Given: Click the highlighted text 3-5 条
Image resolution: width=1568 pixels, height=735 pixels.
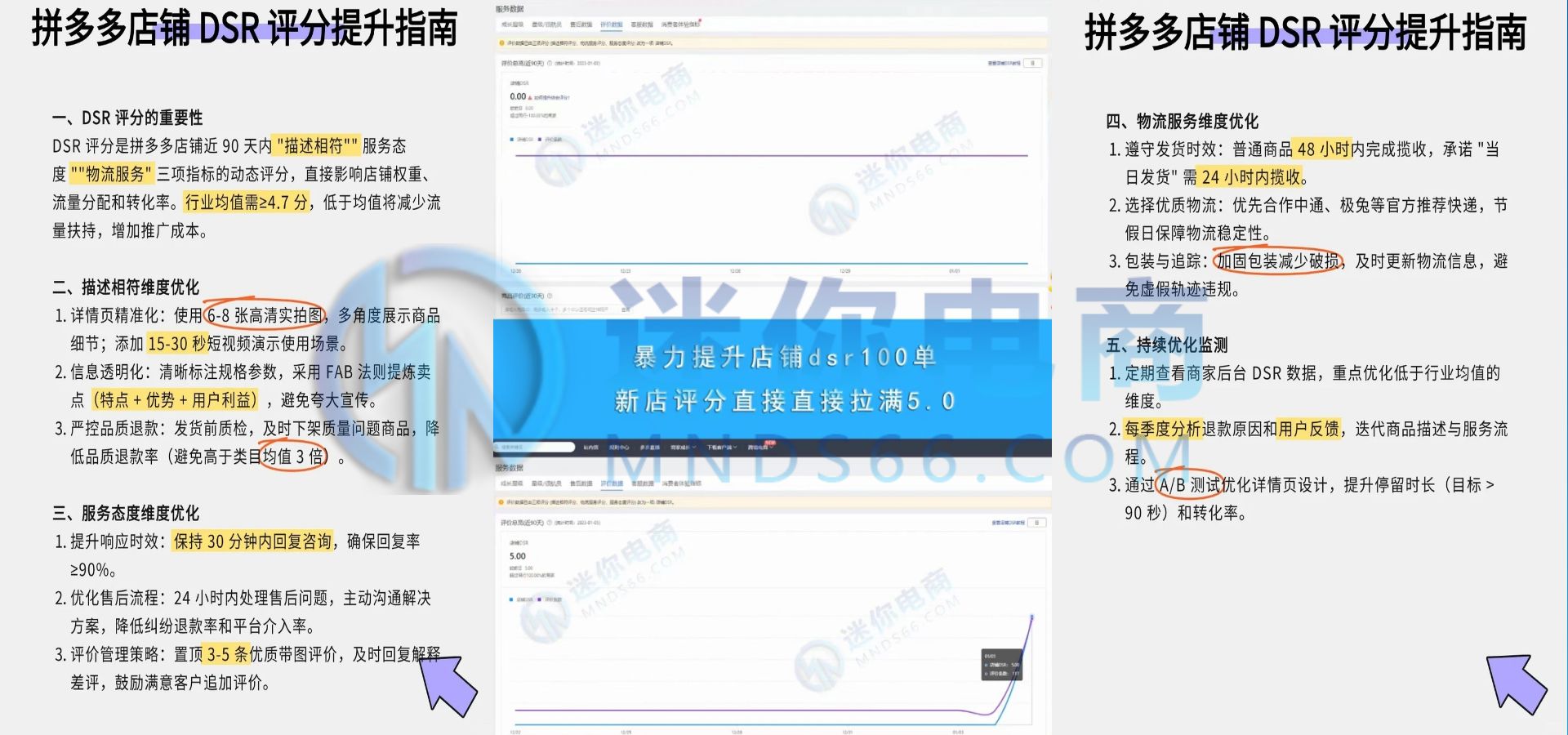Looking at the screenshot, I should tap(227, 655).
